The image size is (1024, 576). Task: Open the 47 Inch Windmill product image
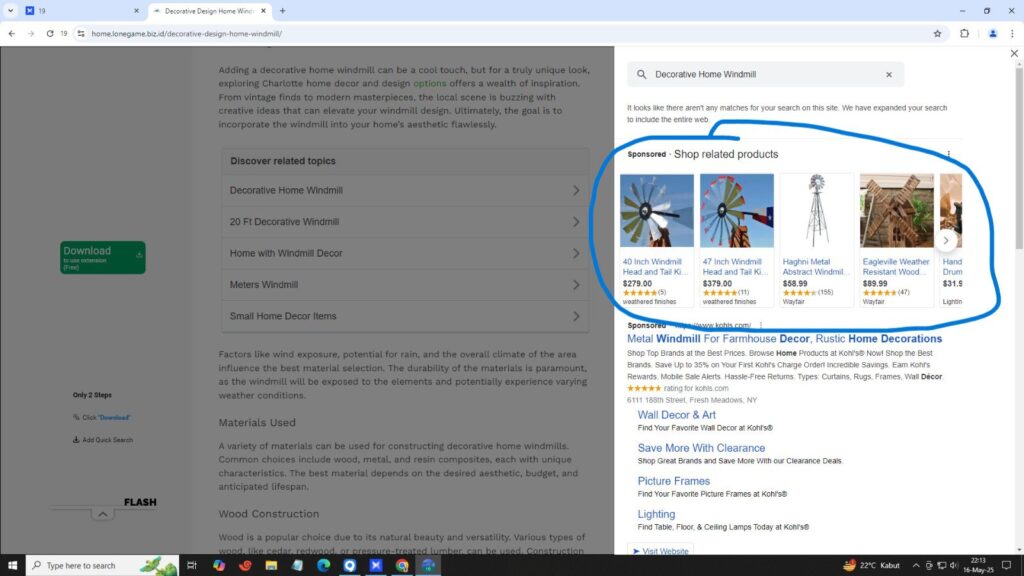pyautogui.click(x=737, y=210)
